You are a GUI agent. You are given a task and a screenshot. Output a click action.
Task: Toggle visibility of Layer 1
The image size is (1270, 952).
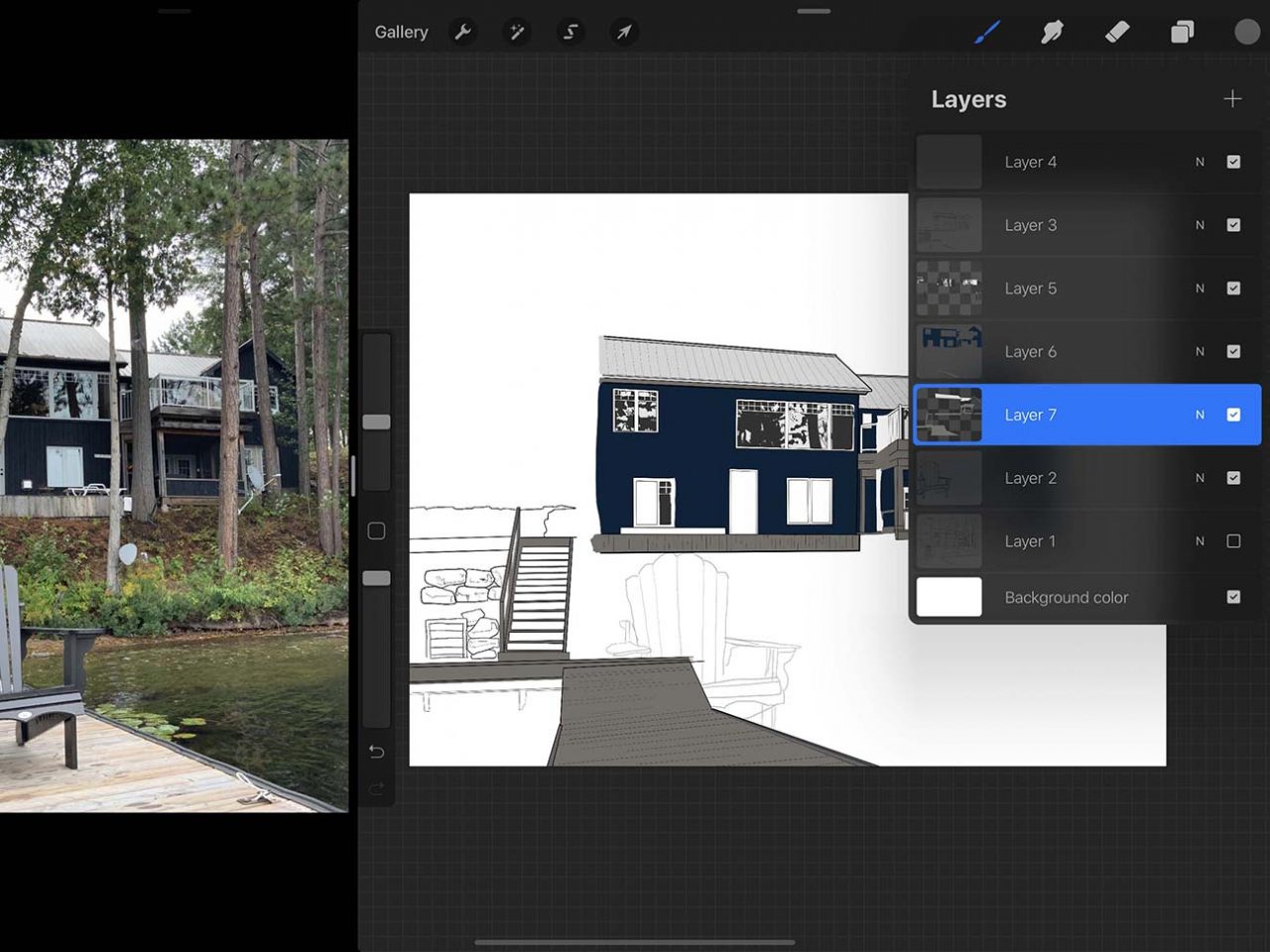[x=1233, y=540]
